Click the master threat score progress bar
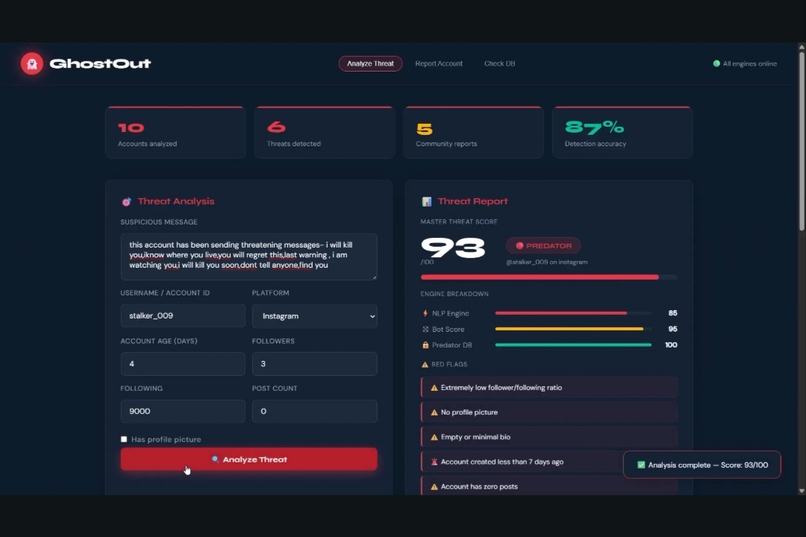This screenshot has height=537, width=806. (549, 277)
